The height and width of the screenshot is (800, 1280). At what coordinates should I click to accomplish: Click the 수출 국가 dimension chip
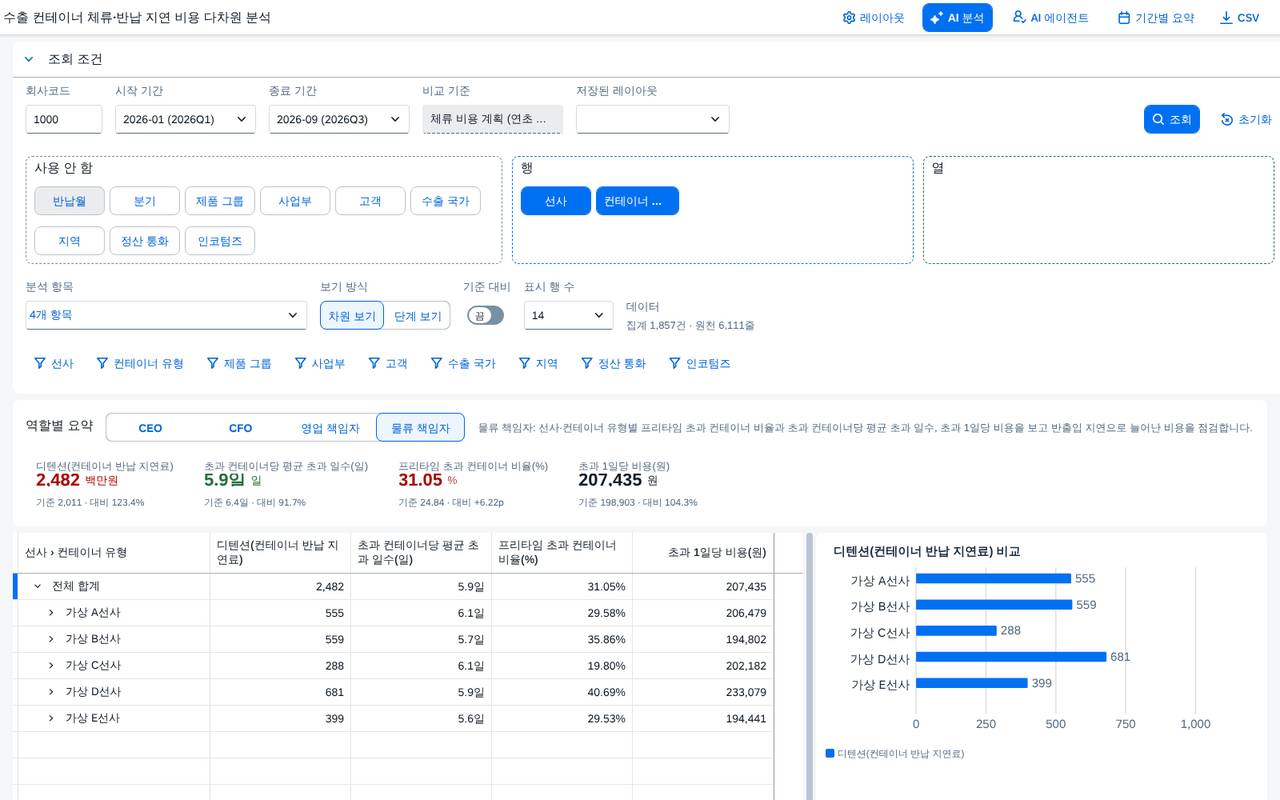(445, 201)
